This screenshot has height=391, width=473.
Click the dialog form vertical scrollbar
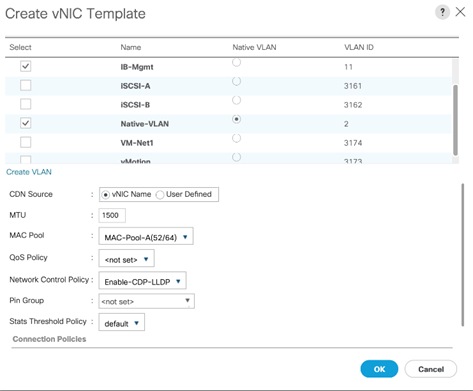click(x=462, y=255)
